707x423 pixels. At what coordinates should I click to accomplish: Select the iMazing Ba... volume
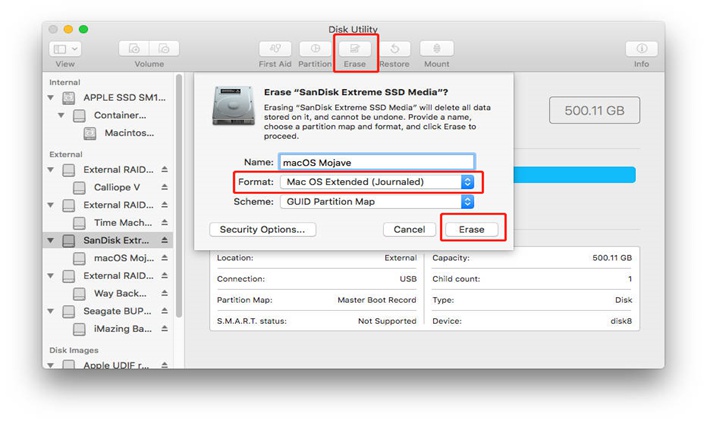(x=112, y=329)
